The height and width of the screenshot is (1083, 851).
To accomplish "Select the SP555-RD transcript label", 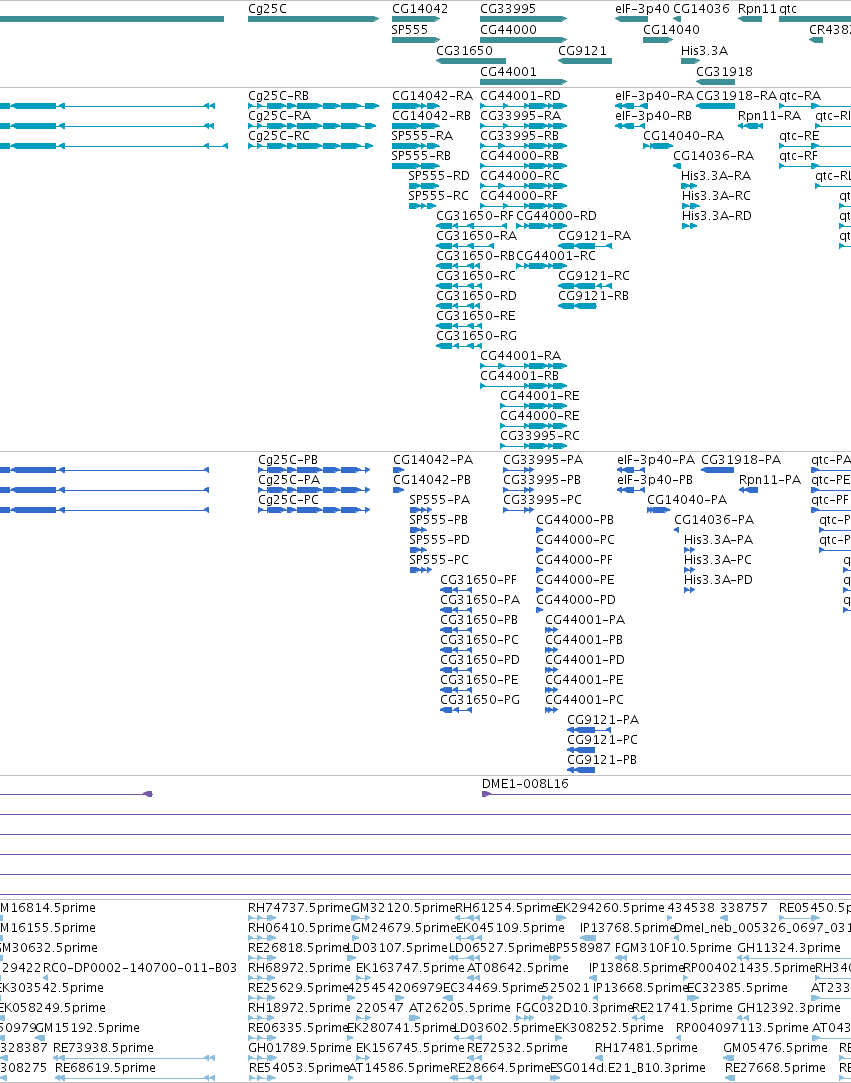I will [x=439, y=175].
